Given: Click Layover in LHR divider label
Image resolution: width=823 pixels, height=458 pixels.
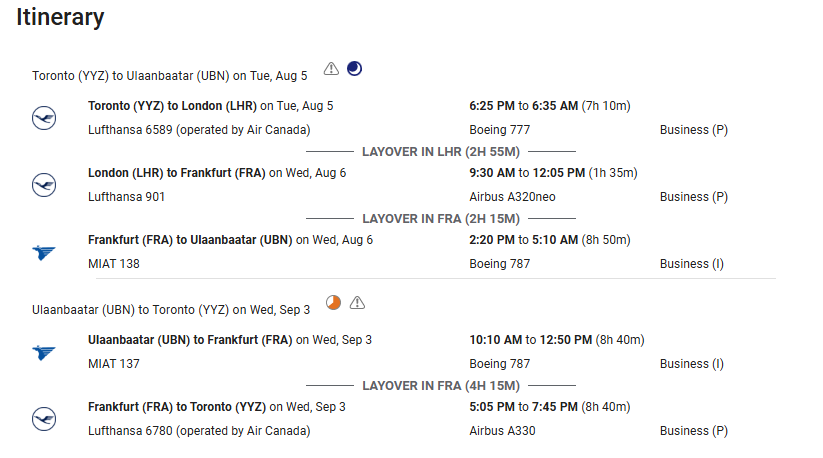Looking at the screenshot, I should (440, 151).
